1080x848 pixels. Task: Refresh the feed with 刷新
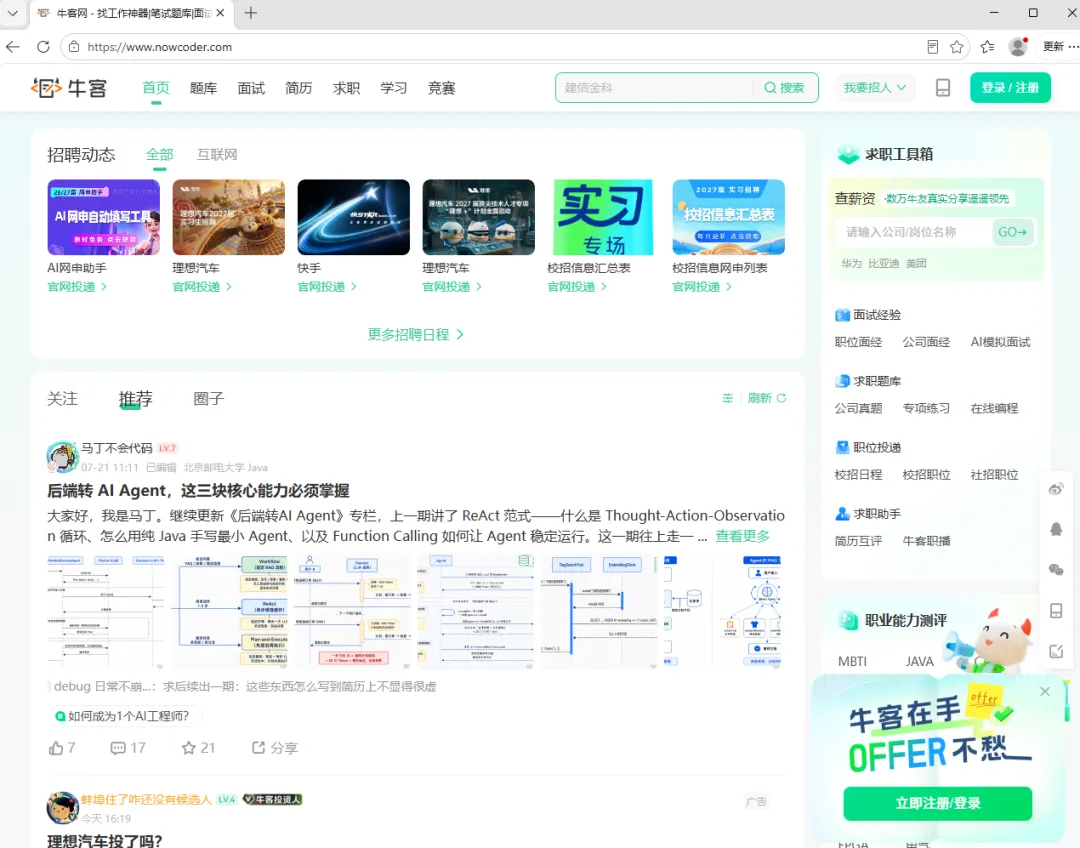pos(767,398)
